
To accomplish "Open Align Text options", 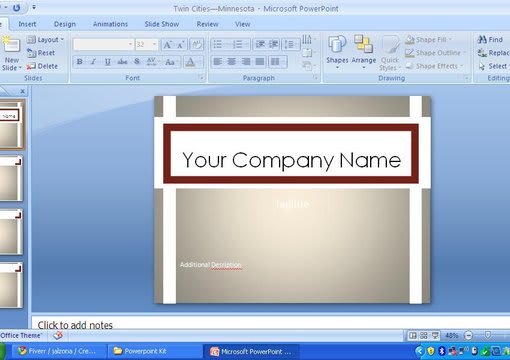I will pyautogui.click(x=308, y=53).
